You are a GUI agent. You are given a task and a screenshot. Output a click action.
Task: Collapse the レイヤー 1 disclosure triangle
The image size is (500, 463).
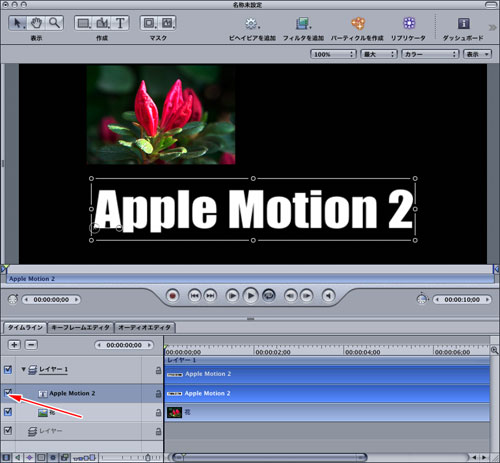click(23, 369)
